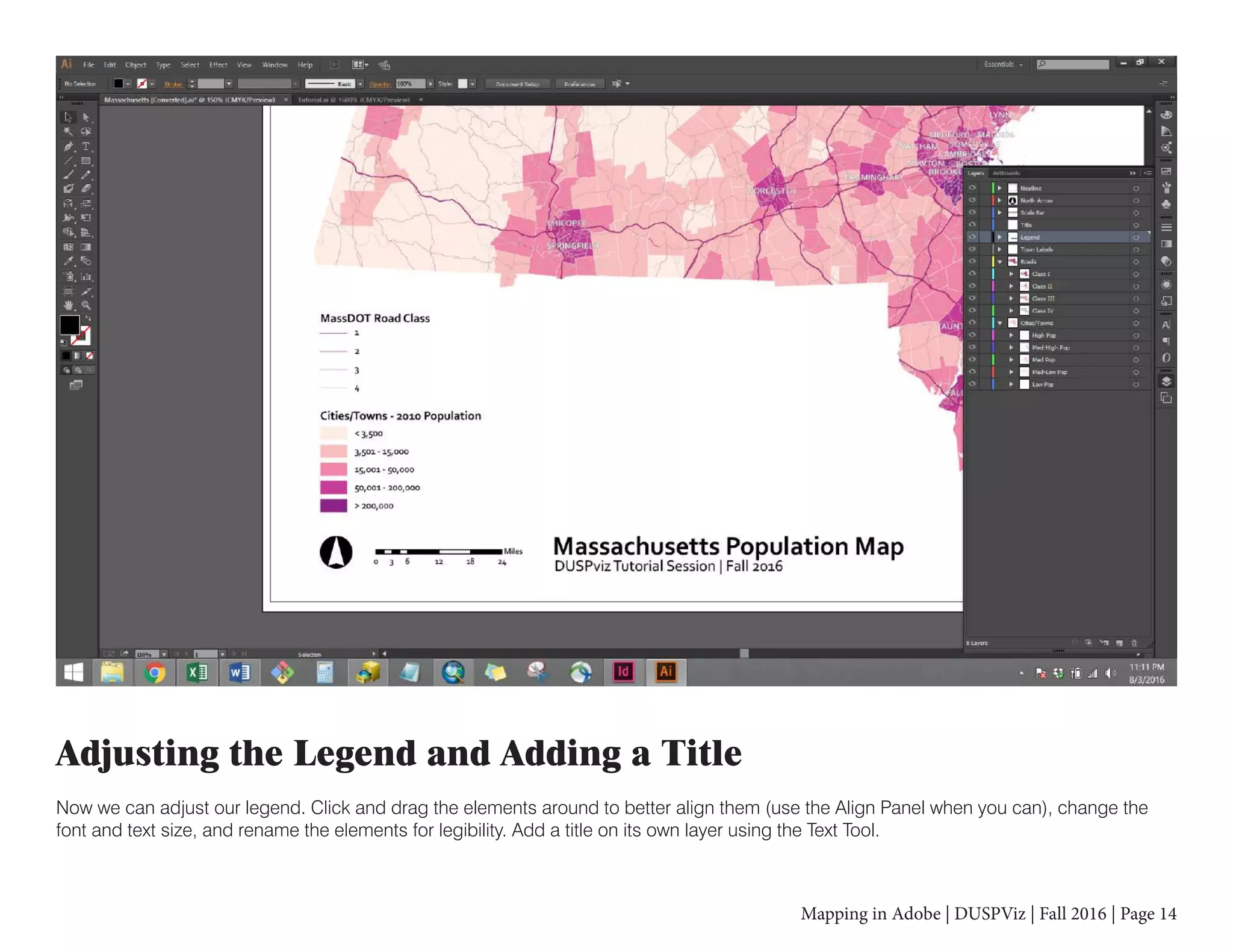1233x952 pixels.
Task: Collapse the Roads layer
Action: 999,262
